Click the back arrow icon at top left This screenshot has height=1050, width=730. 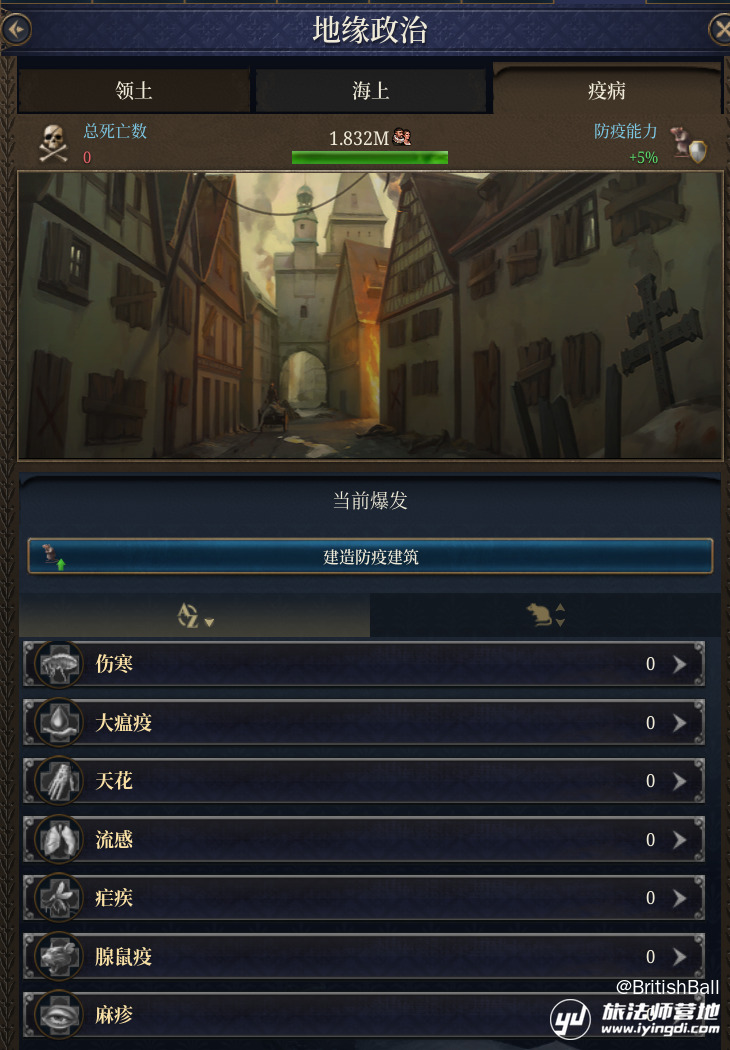[15, 29]
